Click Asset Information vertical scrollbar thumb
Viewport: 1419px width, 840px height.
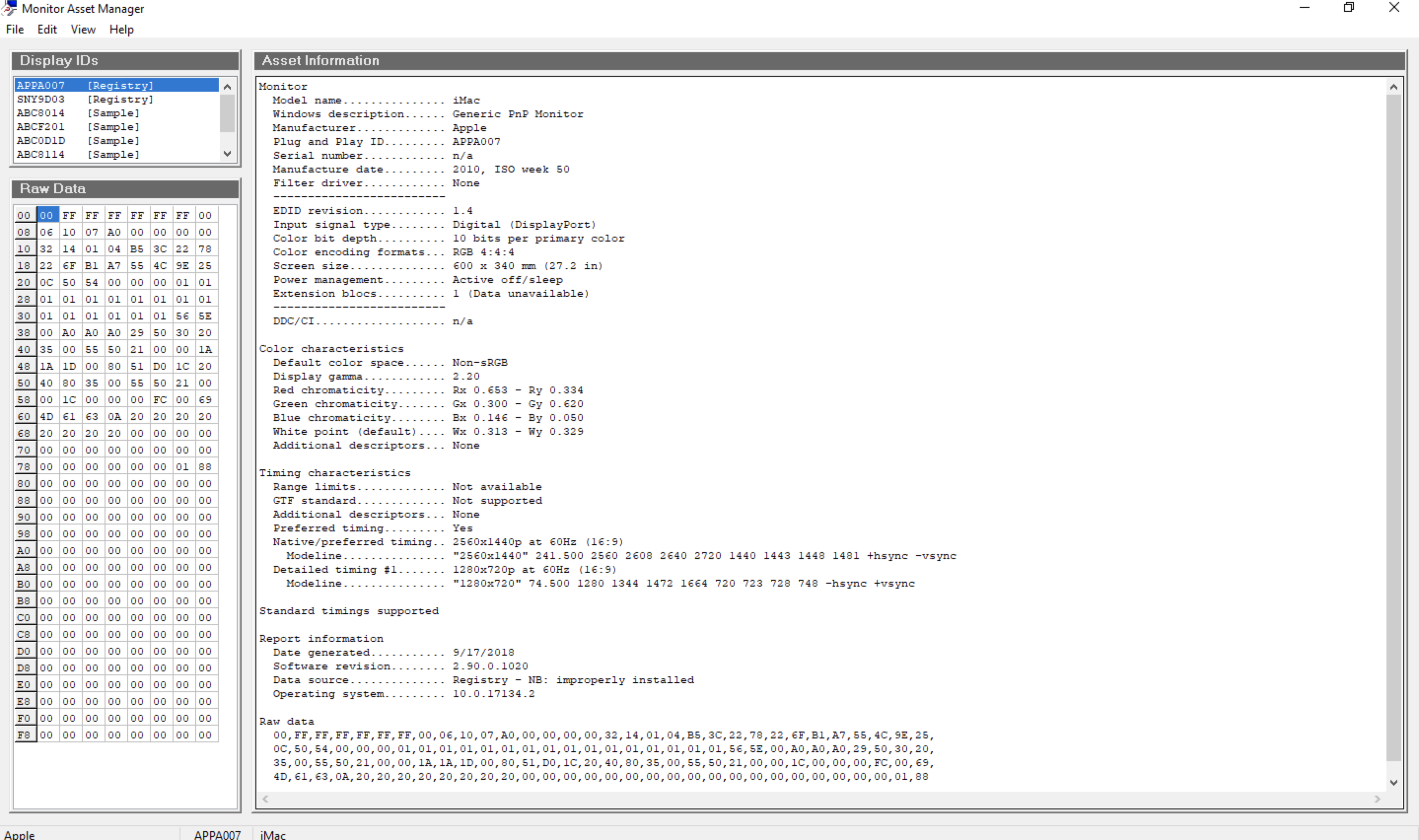1393,427
